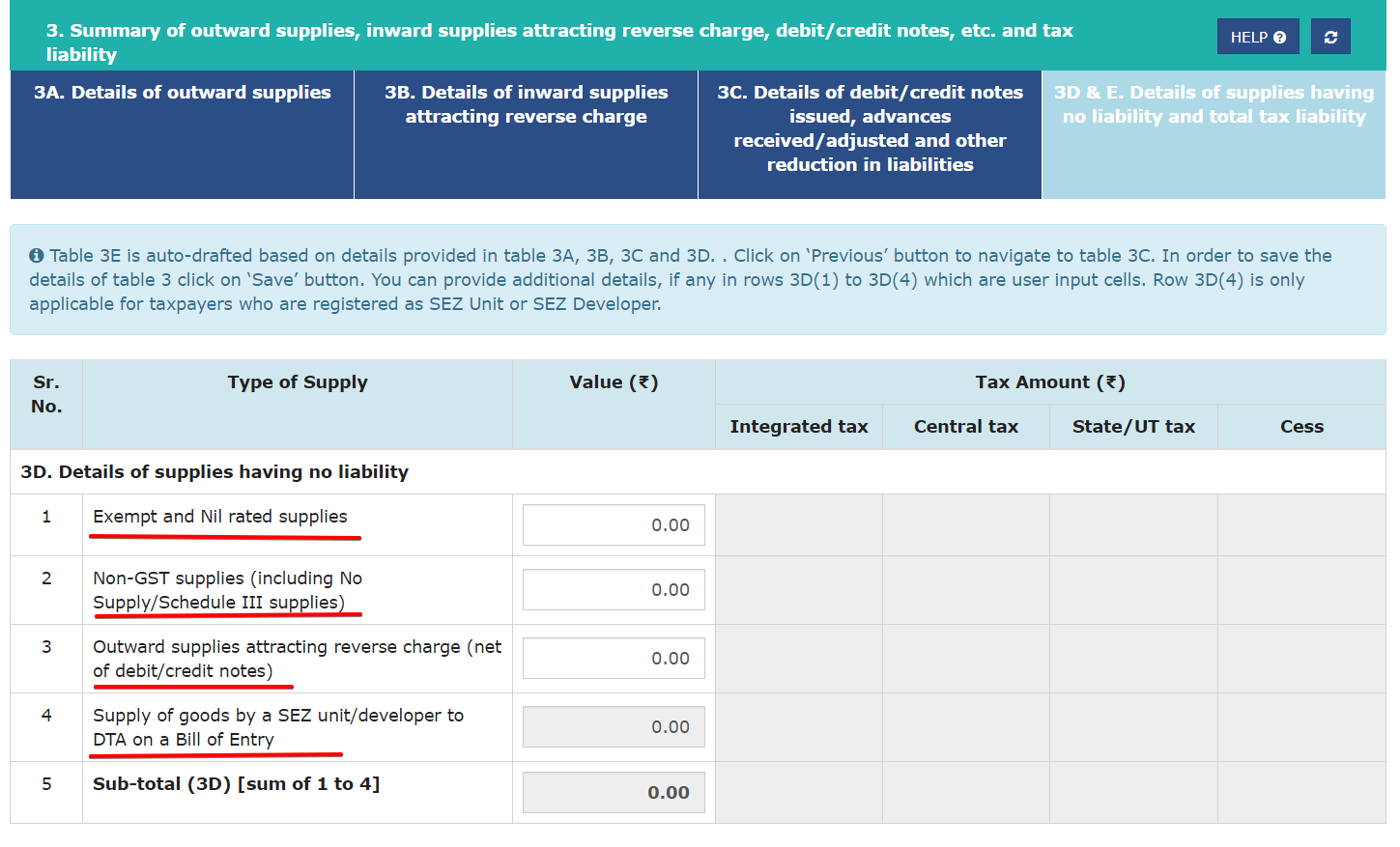Click the 'Type of Supply' column header
The image size is (1400, 847).
click(298, 405)
